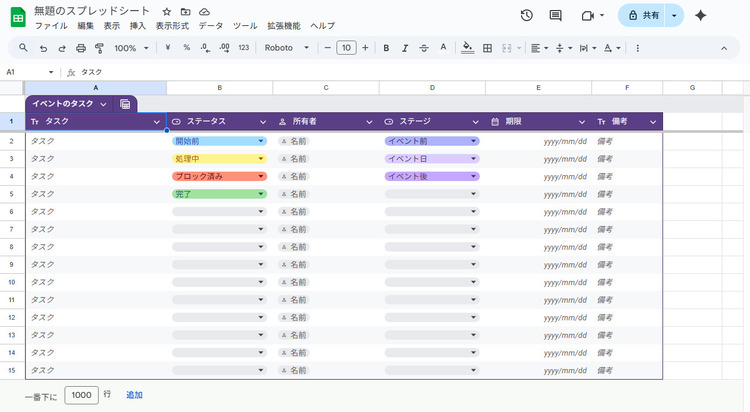
Task: Select row 10 header
Action: [x=12, y=282]
